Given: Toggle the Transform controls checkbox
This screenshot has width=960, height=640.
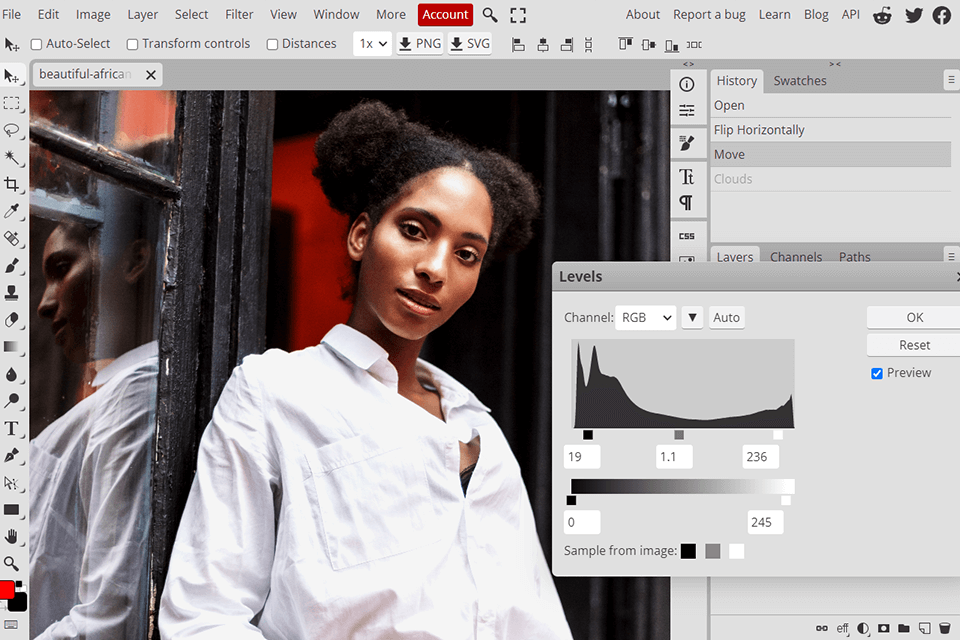Looking at the screenshot, I should point(133,44).
